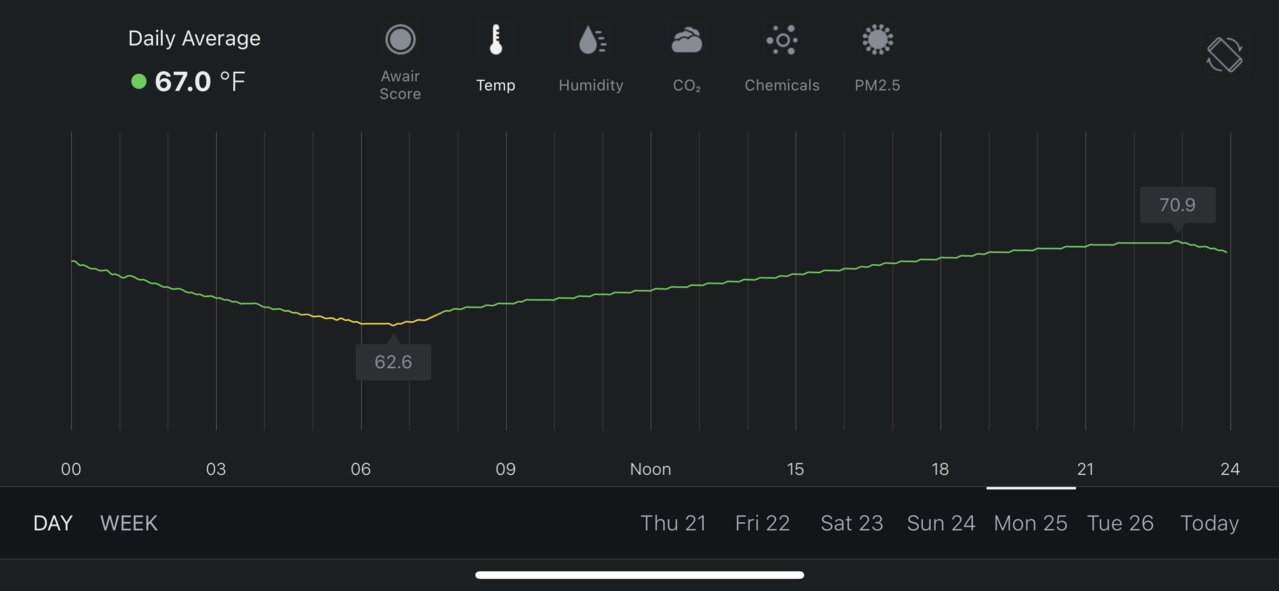Jump to Today's readings

(x=1209, y=523)
